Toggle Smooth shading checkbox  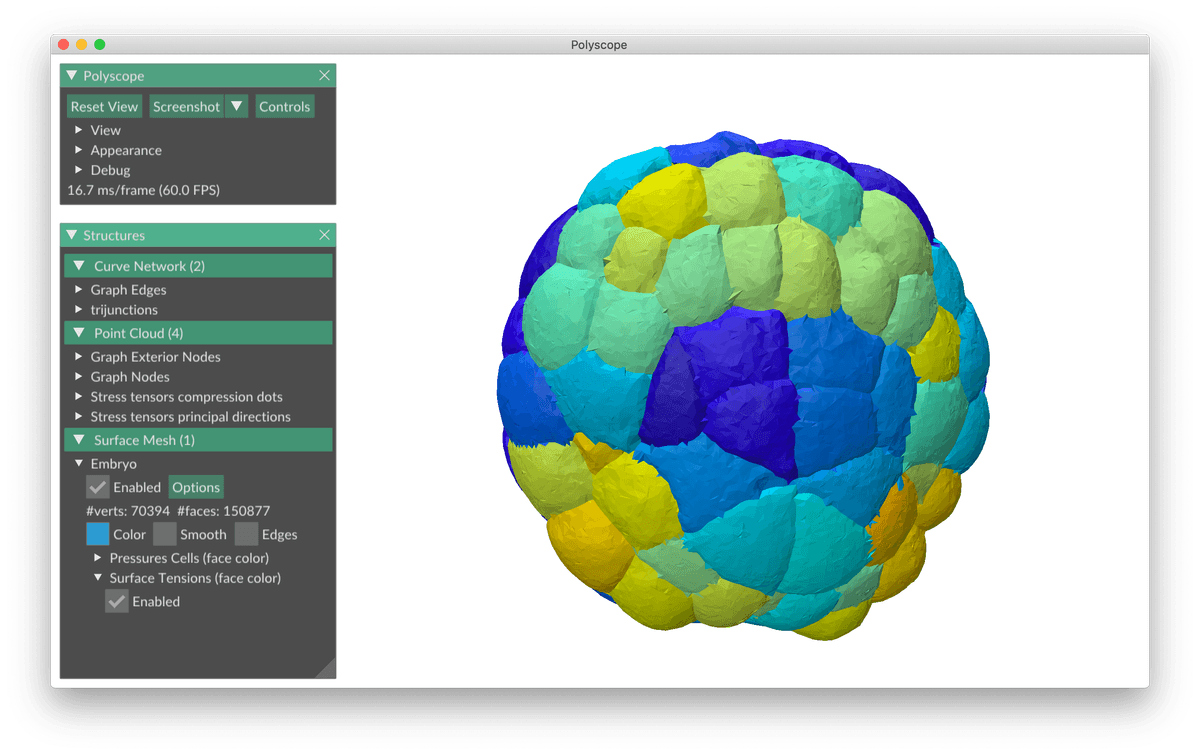[x=165, y=534]
